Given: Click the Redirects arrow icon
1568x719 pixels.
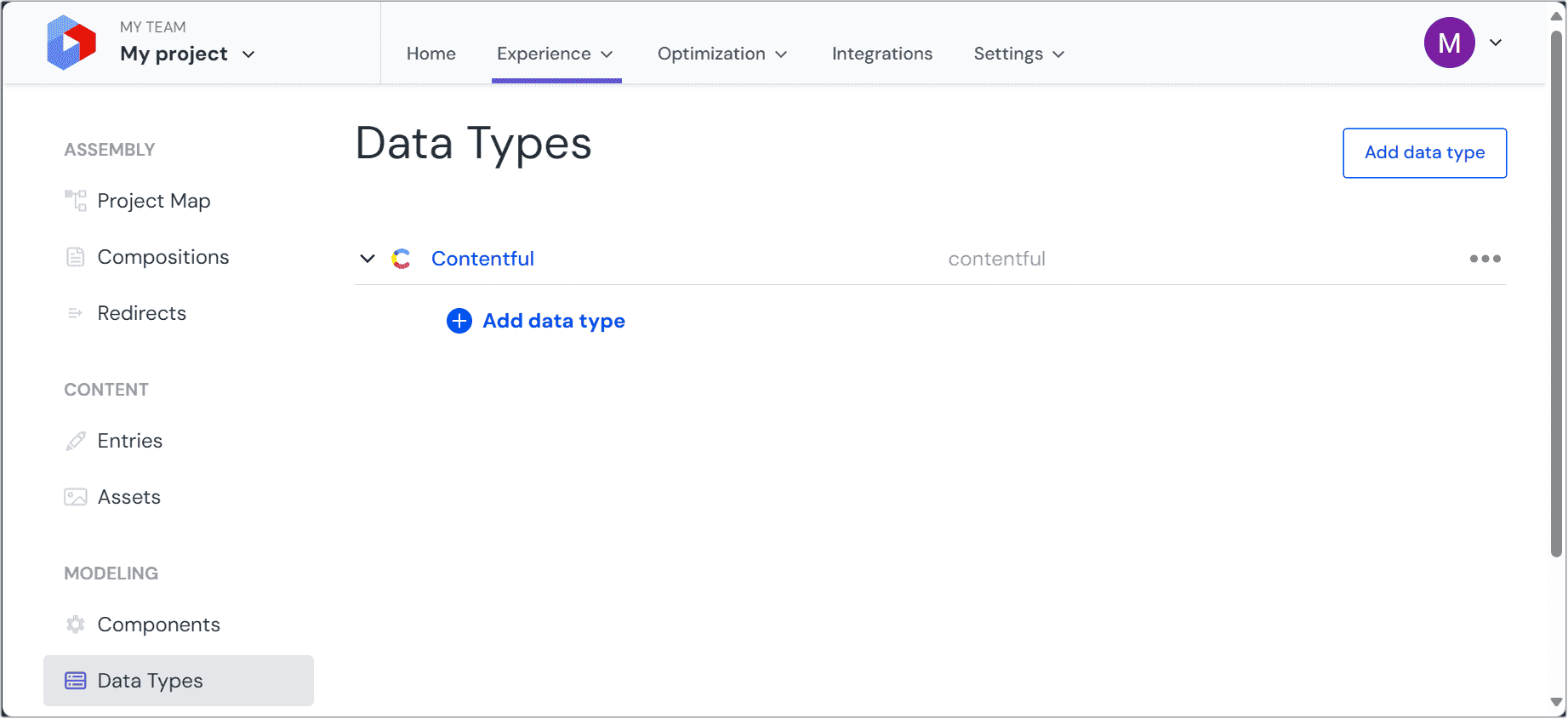Looking at the screenshot, I should tap(76, 313).
